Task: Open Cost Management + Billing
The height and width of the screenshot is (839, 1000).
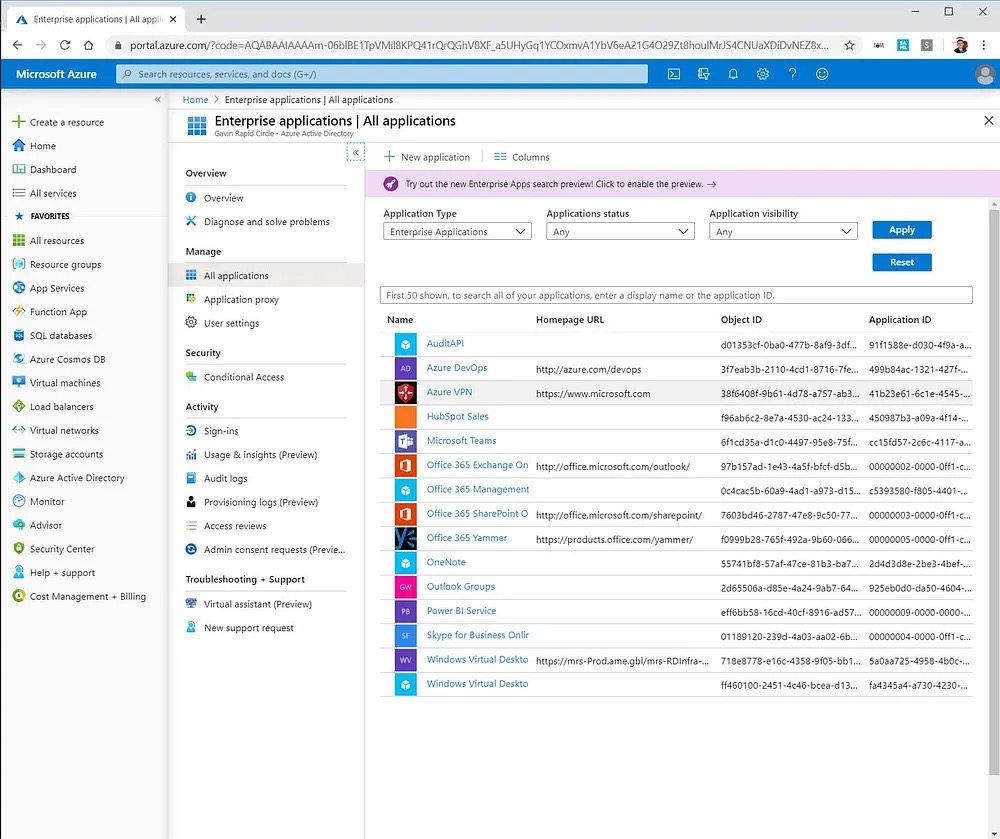Action: (x=87, y=596)
